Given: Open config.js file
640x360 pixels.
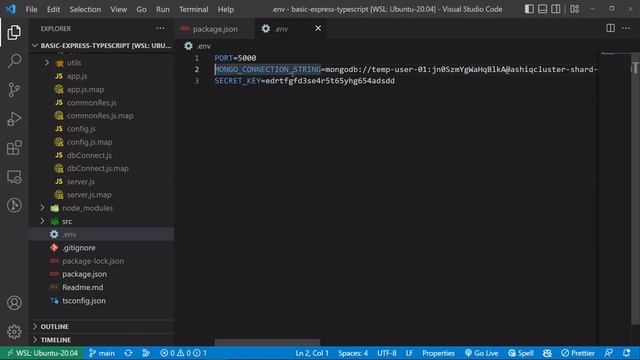Looking at the screenshot, I should 81,129.
